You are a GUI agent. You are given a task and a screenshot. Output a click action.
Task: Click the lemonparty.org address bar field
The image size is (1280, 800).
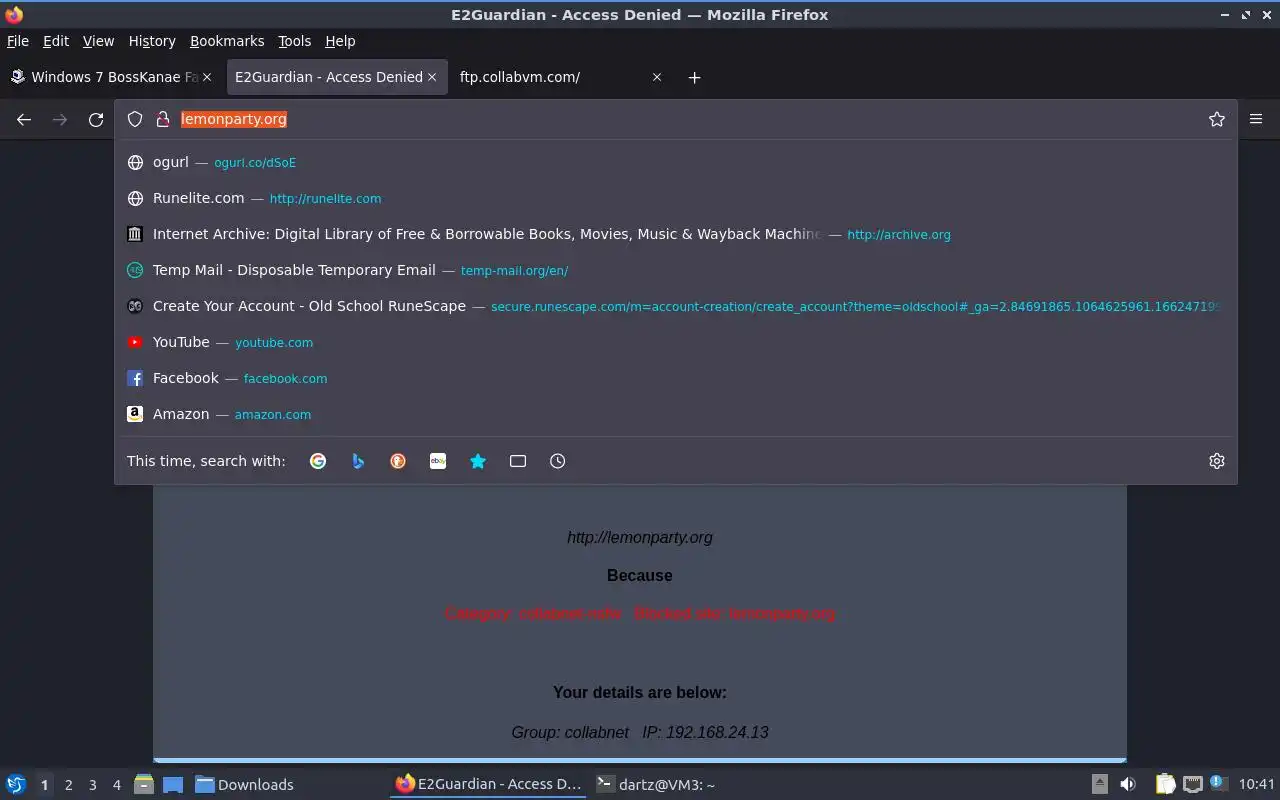675,119
